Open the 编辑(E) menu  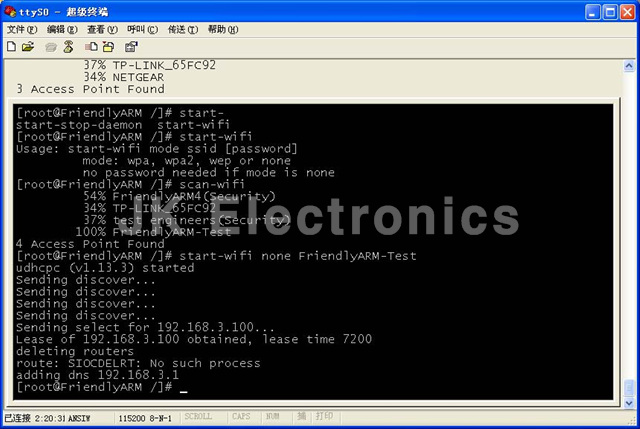click(62, 29)
